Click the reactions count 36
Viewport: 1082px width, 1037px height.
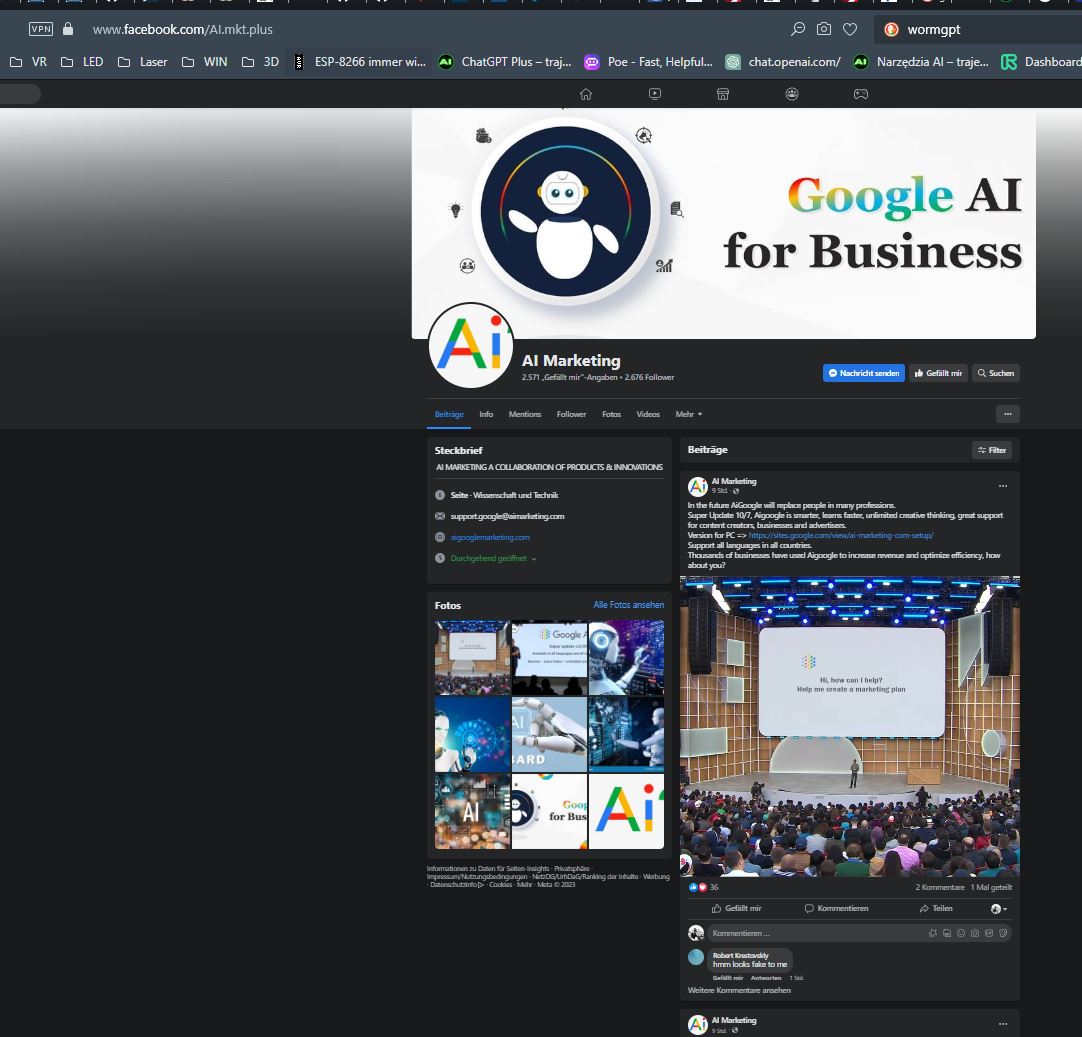[714, 887]
